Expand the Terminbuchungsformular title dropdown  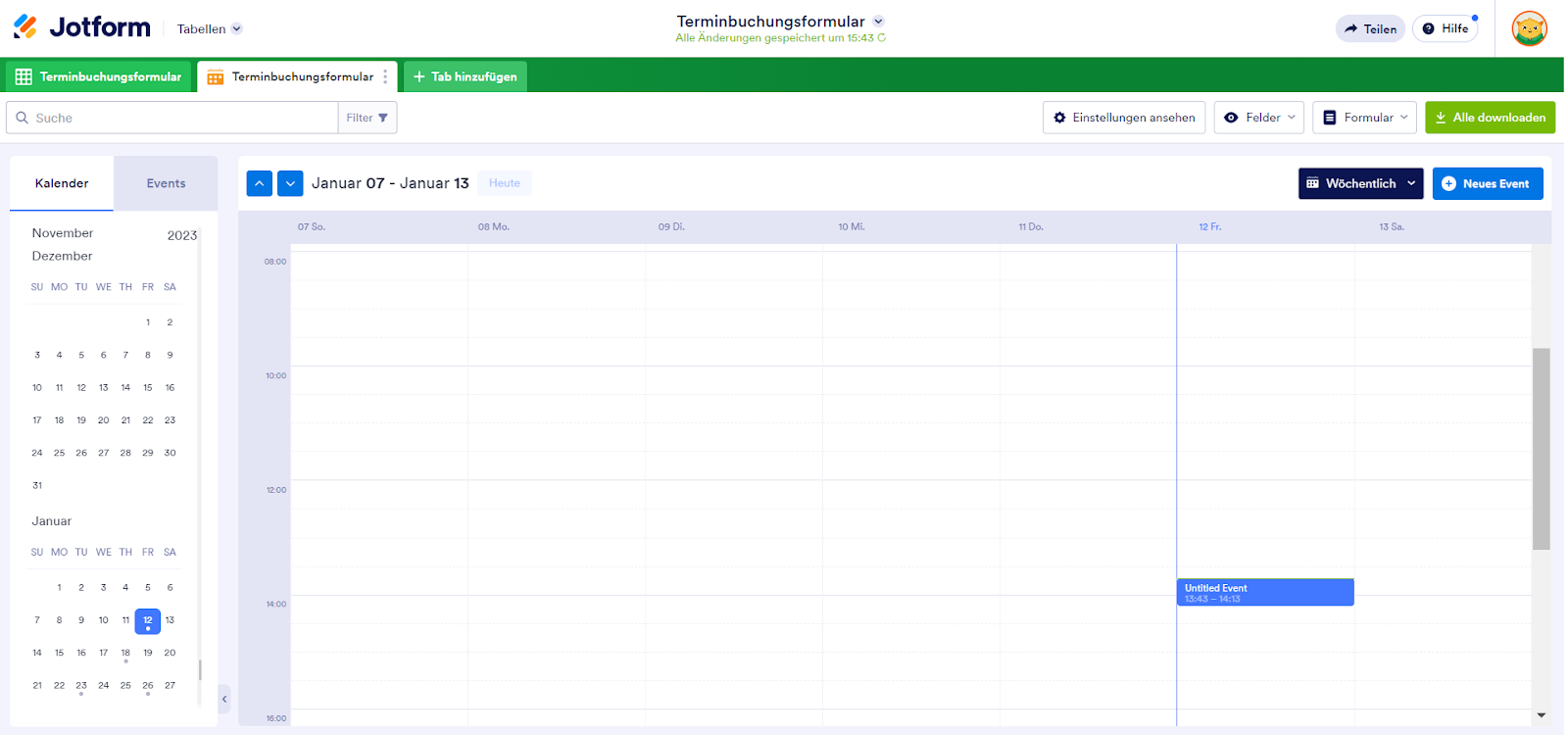[878, 22]
